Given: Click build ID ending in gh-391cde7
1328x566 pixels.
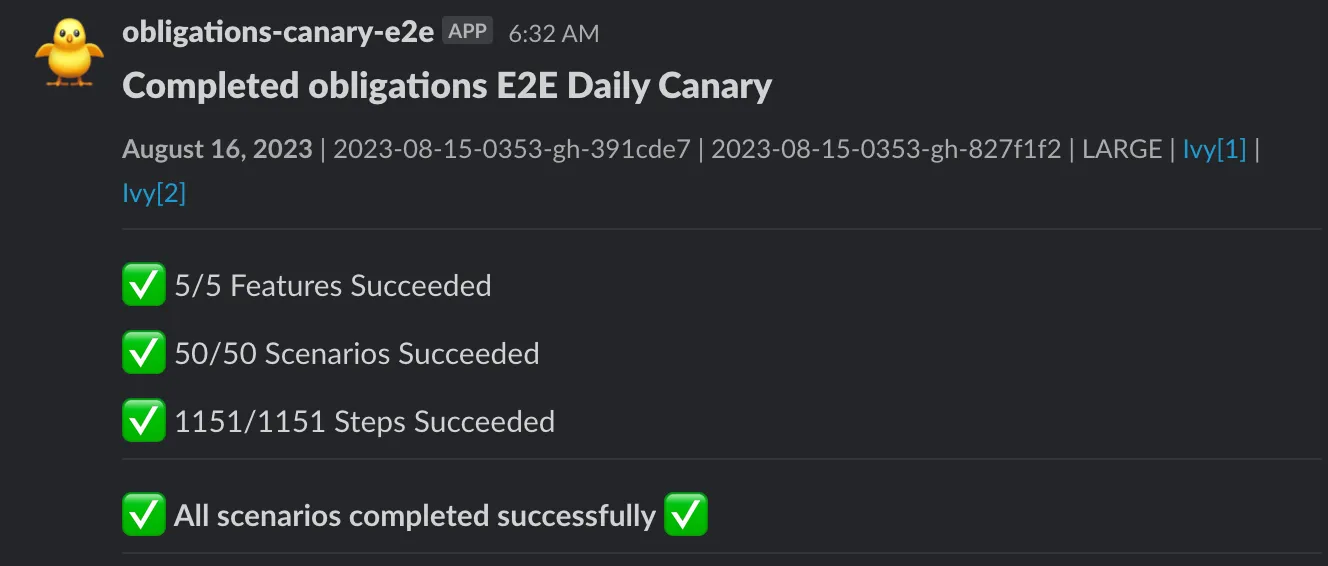Looking at the screenshot, I should (x=512, y=150).
